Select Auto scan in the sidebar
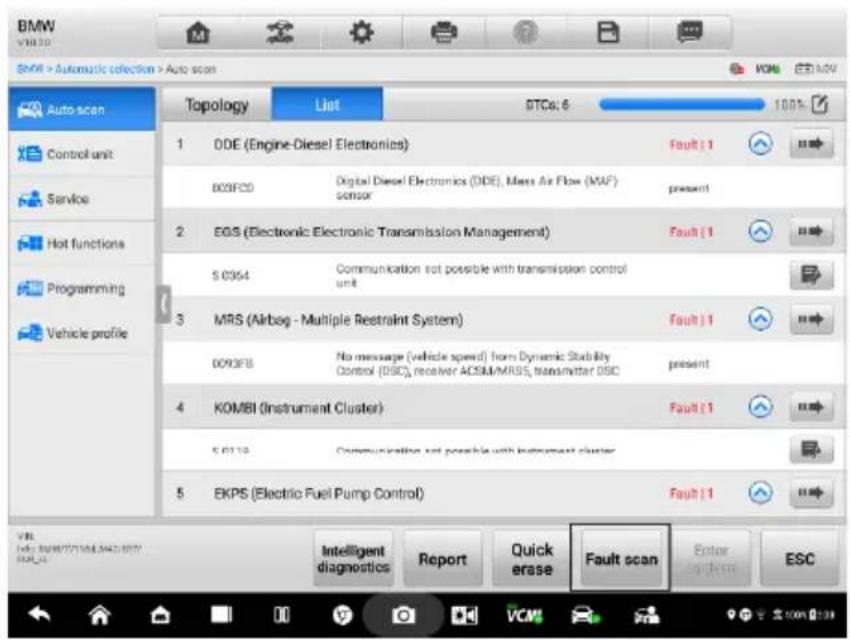The width and height of the screenshot is (850, 640). tap(82, 109)
